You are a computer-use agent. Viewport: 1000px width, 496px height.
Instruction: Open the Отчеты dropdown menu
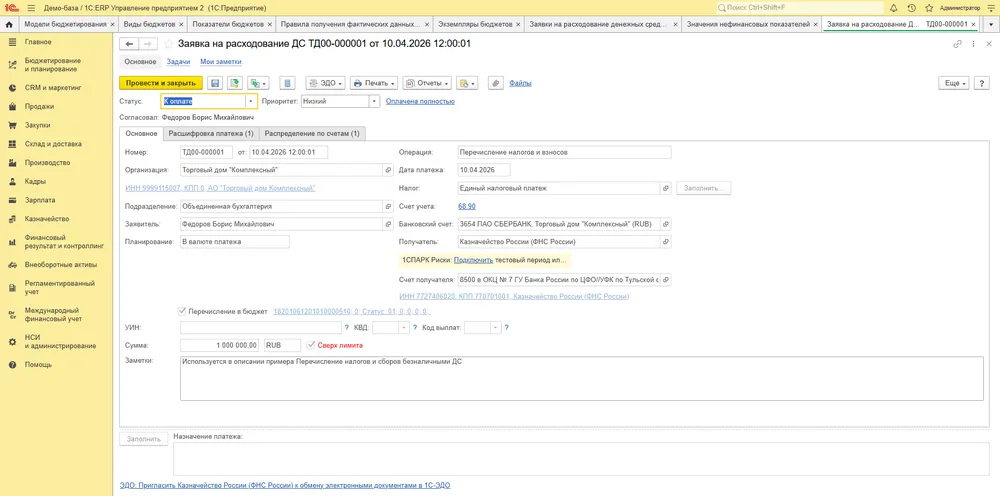(x=427, y=83)
